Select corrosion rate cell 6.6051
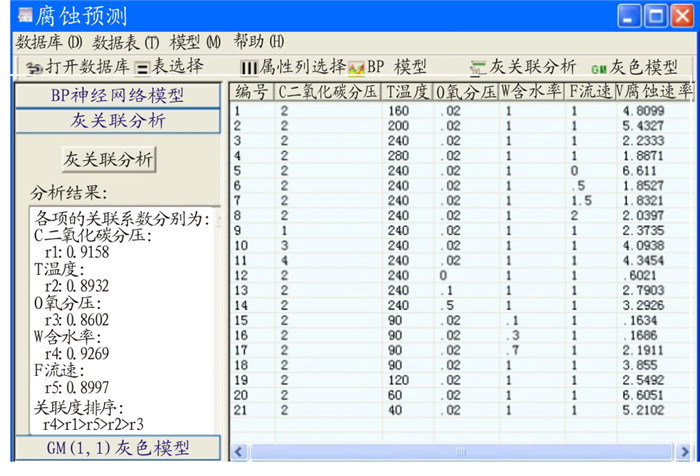 (643, 395)
